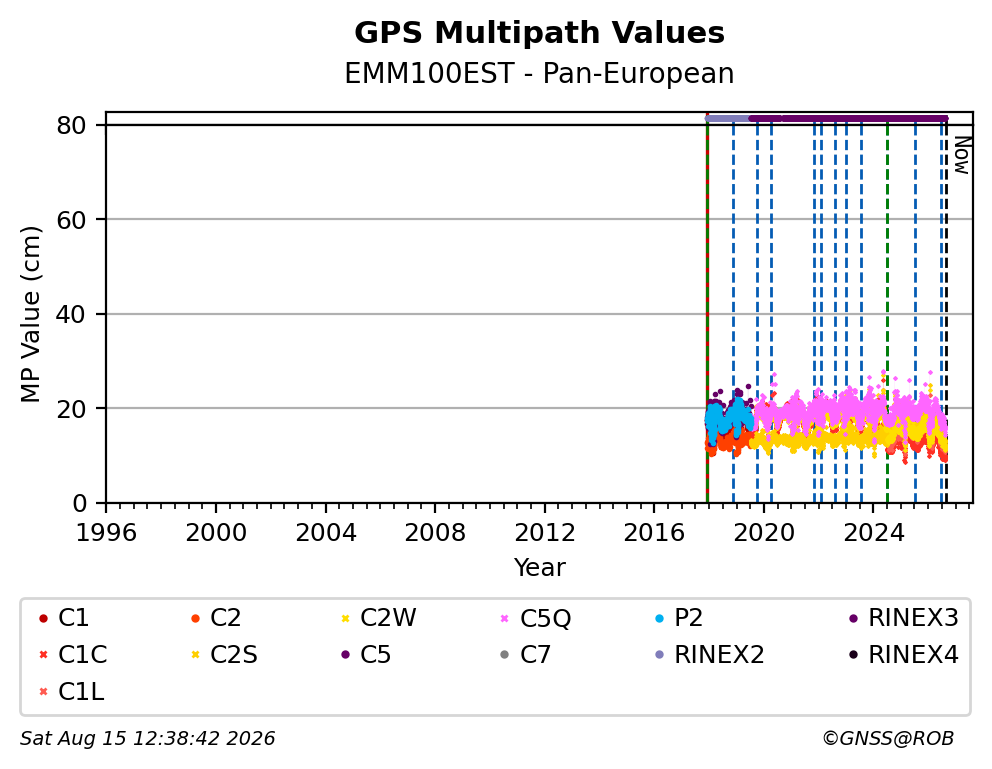Viewport: 992px width, 769px height.
Task: Click the C5Q pink cross marker
Action: tap(504, 618)
